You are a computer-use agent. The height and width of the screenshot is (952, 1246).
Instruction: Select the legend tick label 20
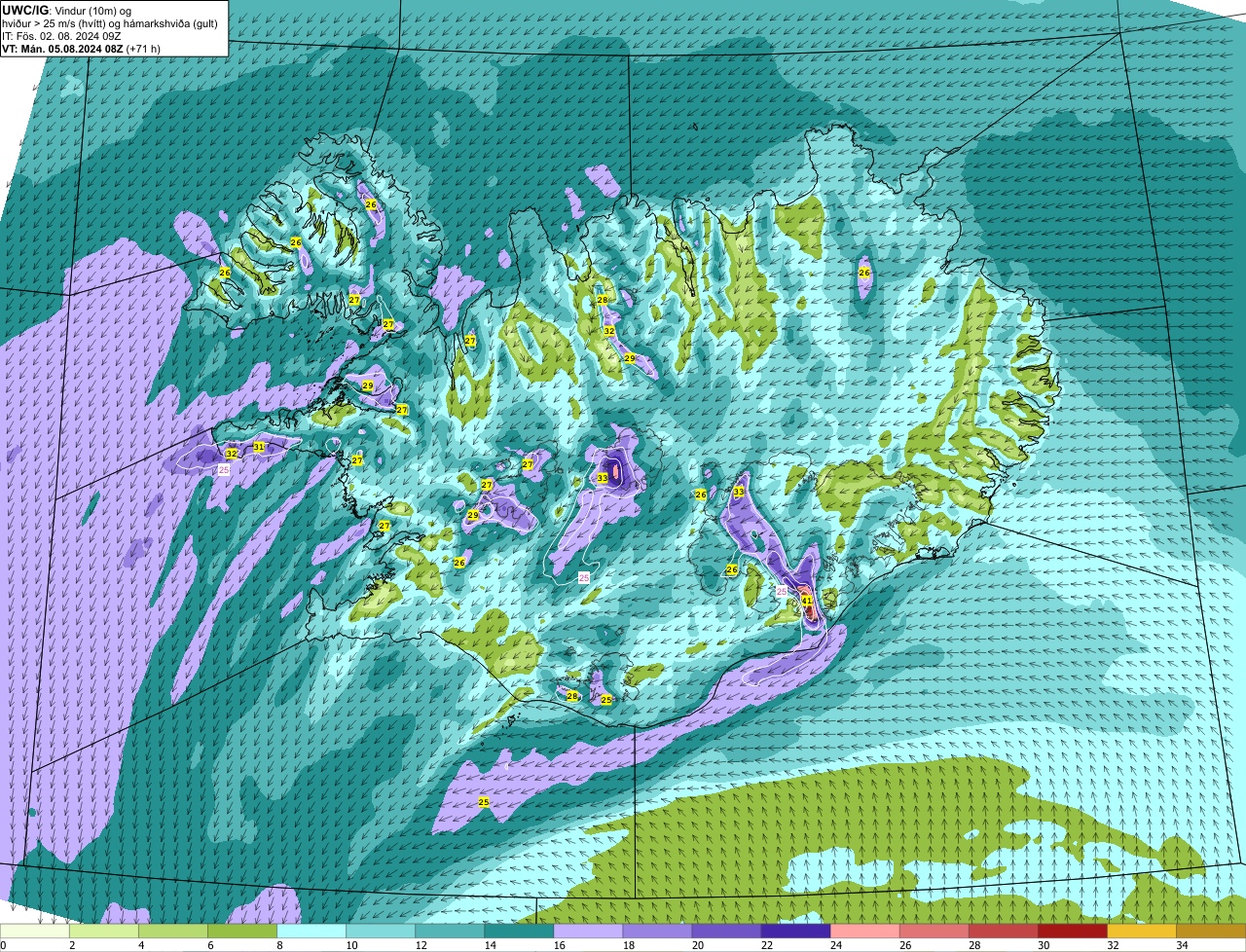697,945
